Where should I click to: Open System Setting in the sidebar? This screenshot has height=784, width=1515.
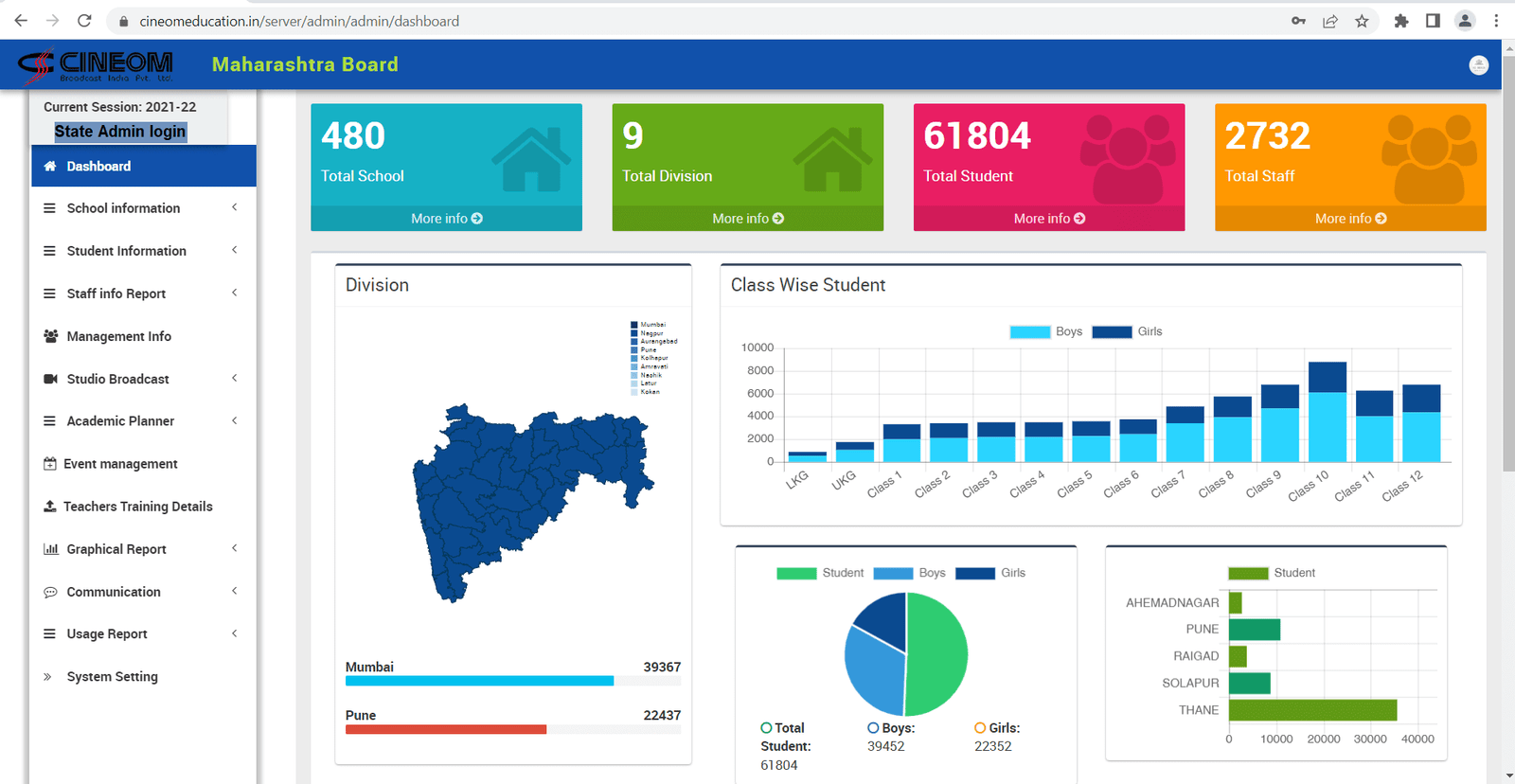(x=112, y=677)
